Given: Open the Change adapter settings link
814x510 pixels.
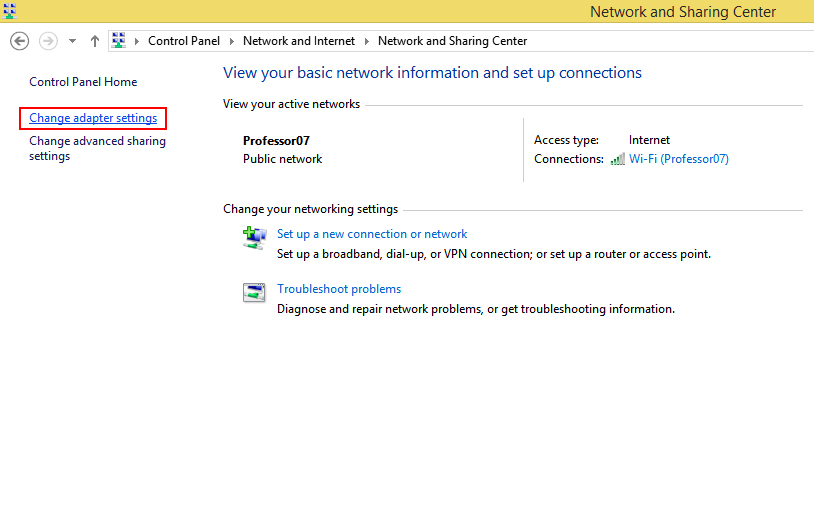Looking at the screenshot, I should click(93, 118).
